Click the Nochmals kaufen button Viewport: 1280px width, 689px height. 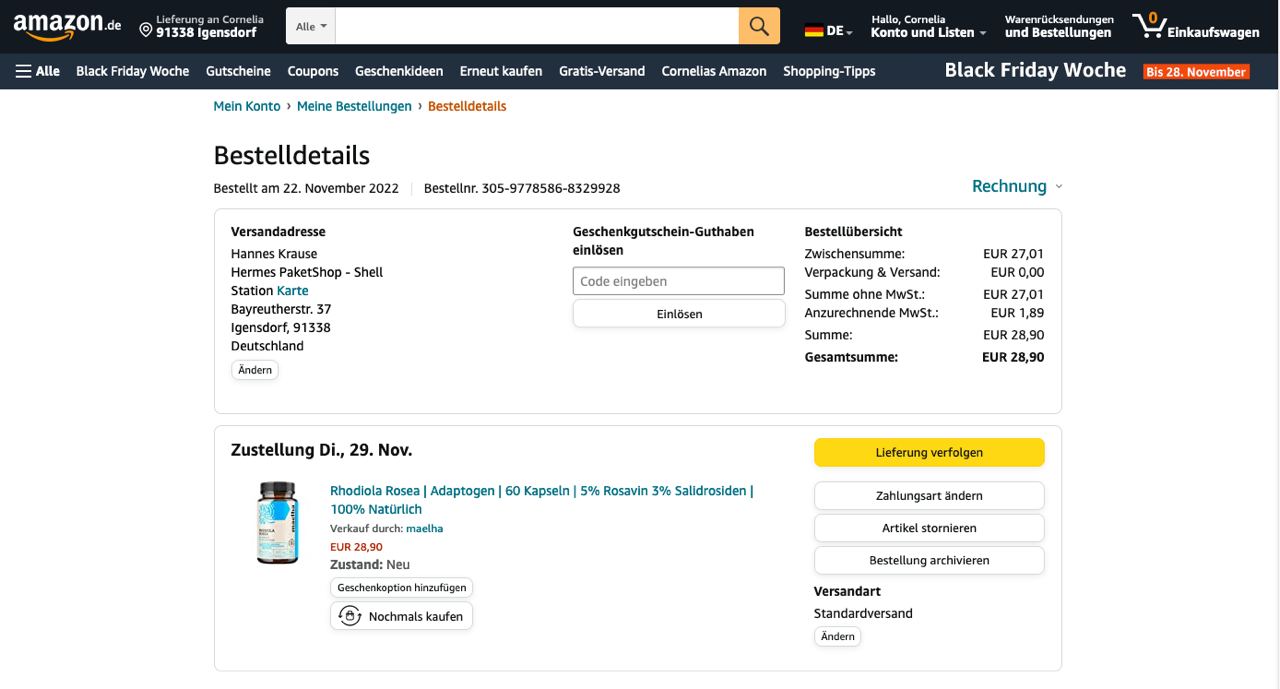tap(401, 616)
